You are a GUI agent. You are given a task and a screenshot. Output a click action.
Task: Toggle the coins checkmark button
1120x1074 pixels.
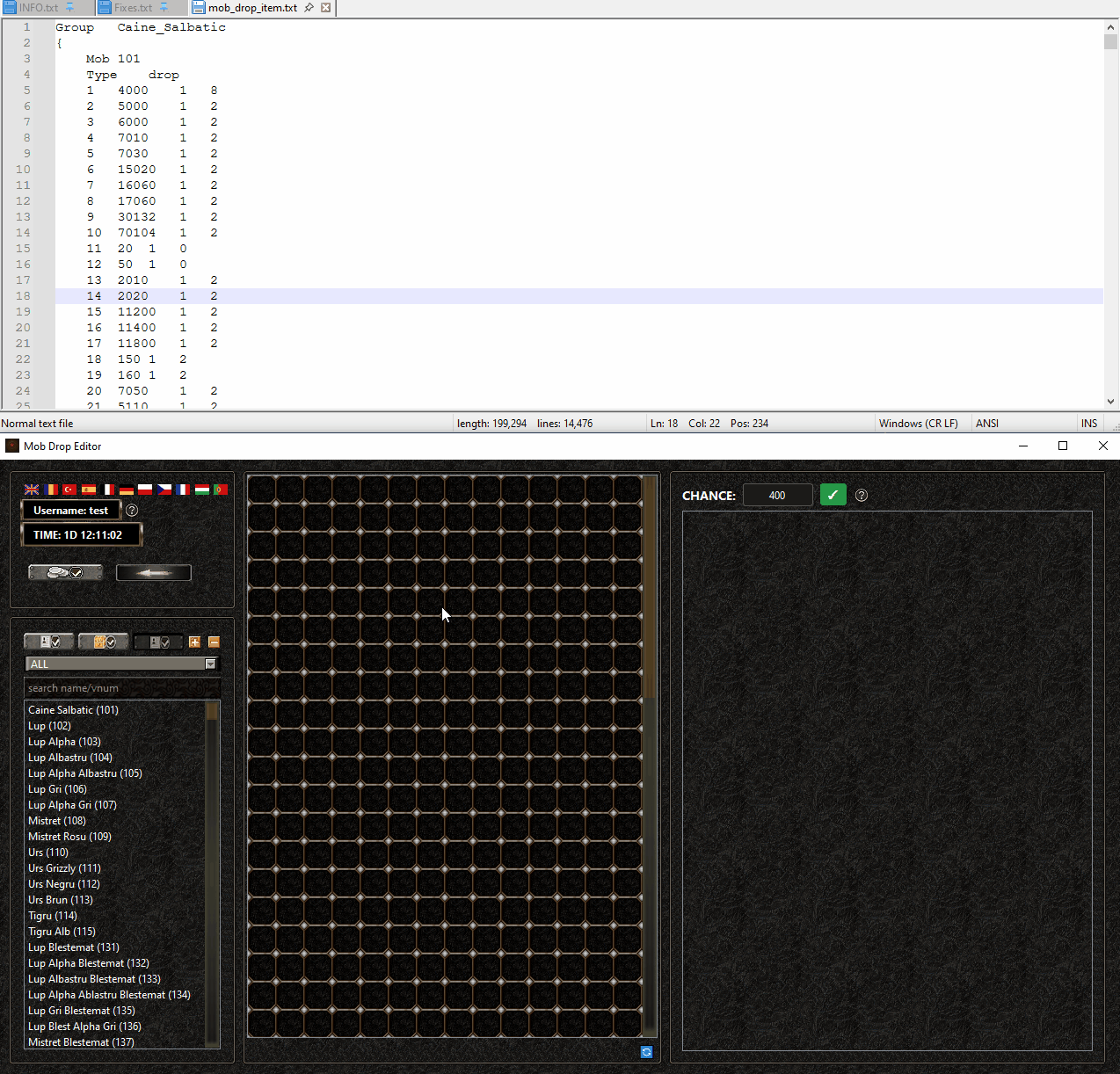(x=66, y=573)
